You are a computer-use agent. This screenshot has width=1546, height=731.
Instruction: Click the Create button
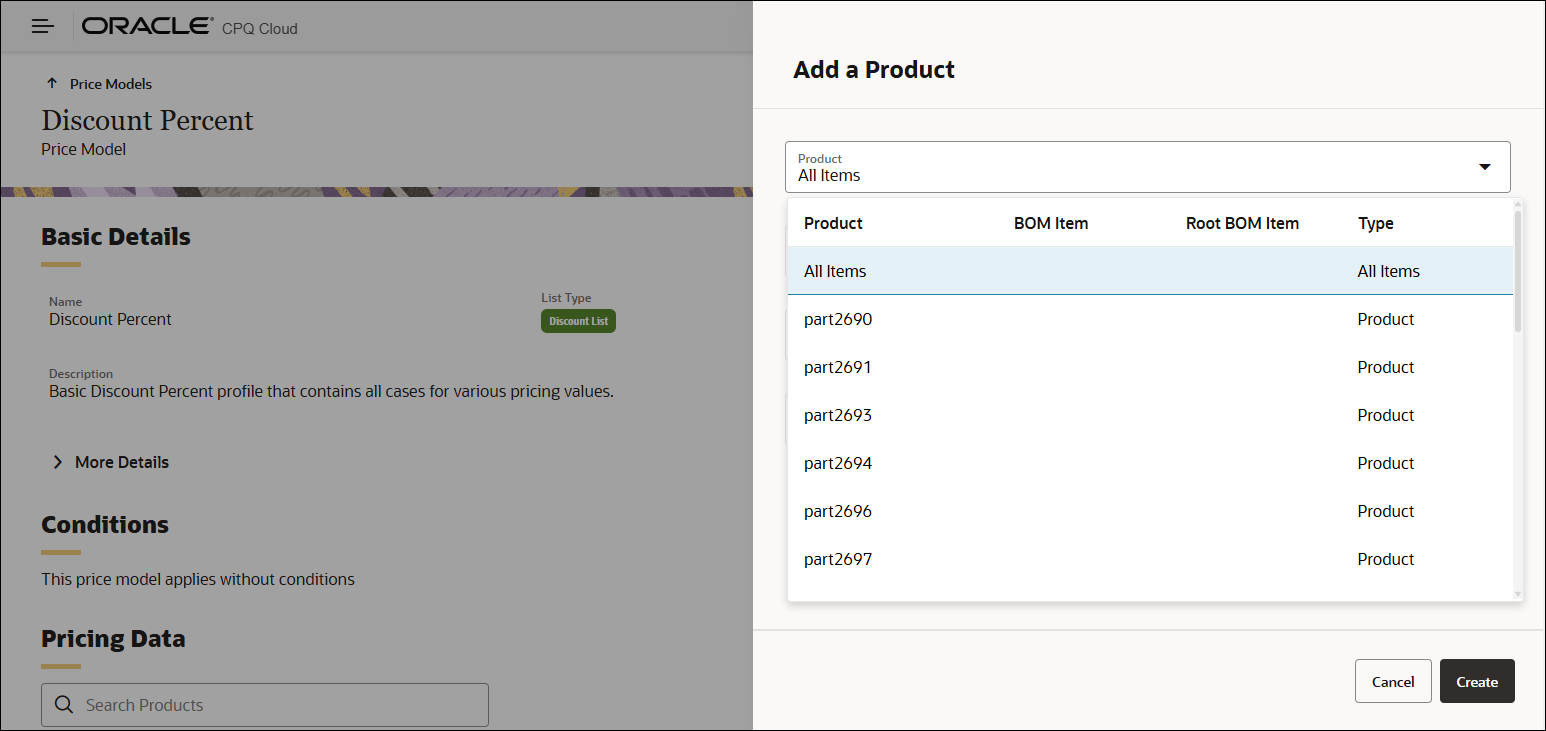click(1477, 681)
